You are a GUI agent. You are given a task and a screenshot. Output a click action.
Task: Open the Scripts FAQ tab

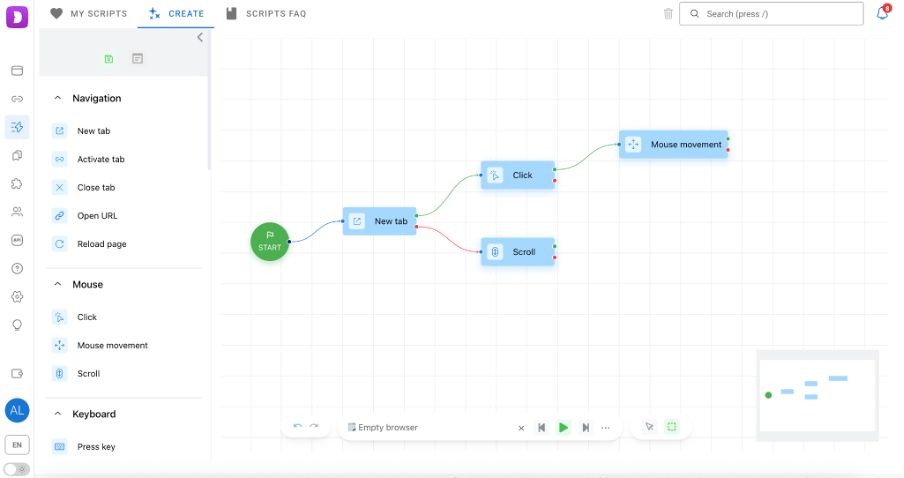266,14
